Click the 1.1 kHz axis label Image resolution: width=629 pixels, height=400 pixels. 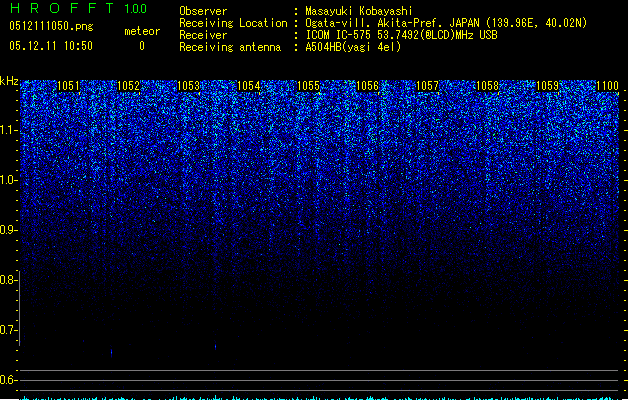(x=8, y=130)
